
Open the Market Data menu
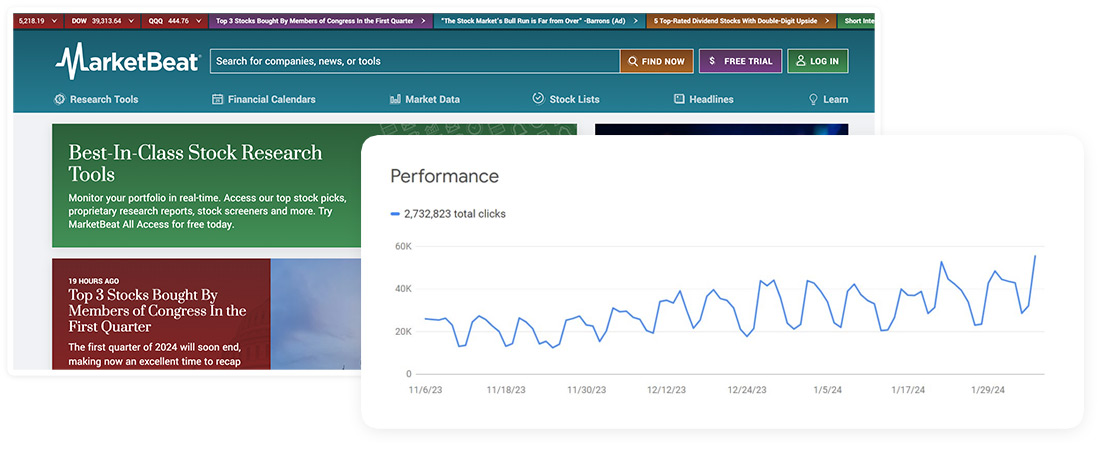tap(425, 99)
